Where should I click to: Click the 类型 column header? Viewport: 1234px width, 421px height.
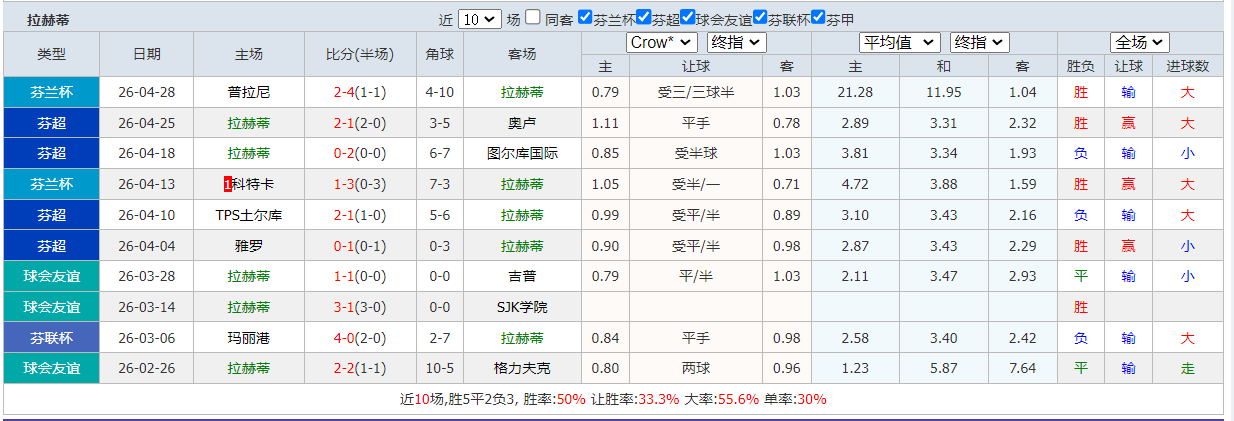[52, 54]
